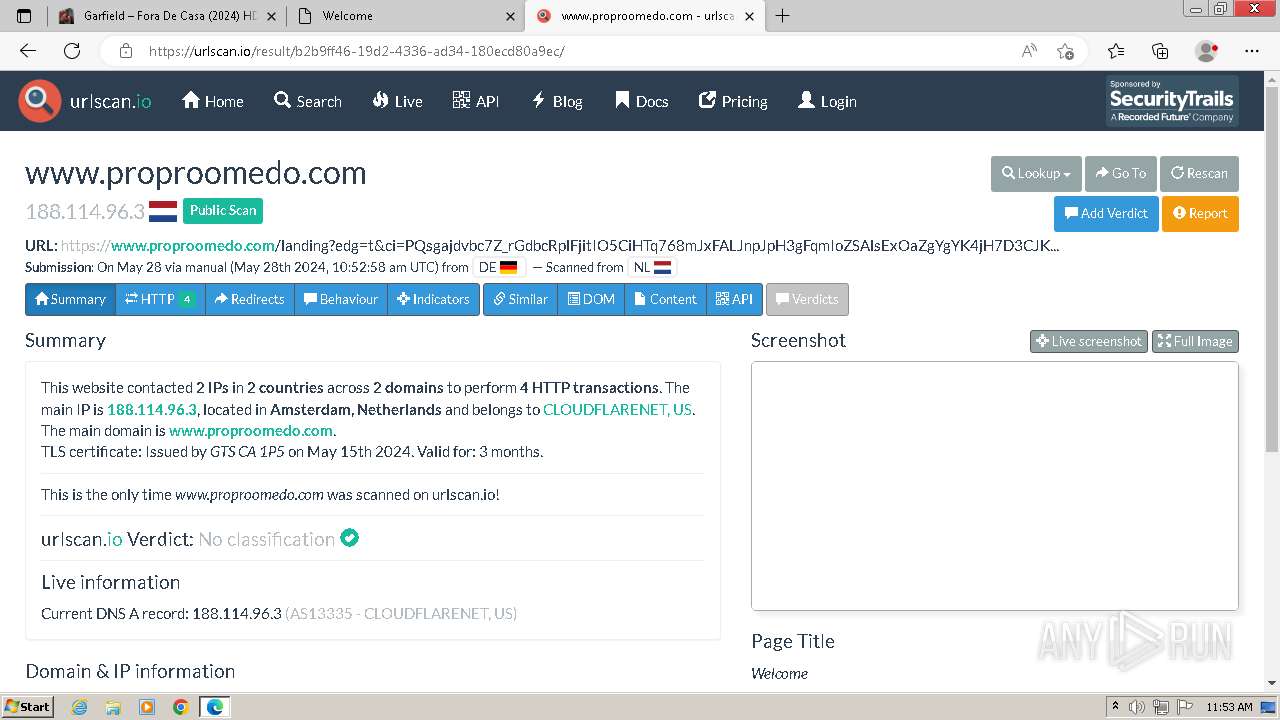This screenshot has height=720, width=1280.
Task: Click the urlscan.io logo icon
Action: [x=40, y=101]
